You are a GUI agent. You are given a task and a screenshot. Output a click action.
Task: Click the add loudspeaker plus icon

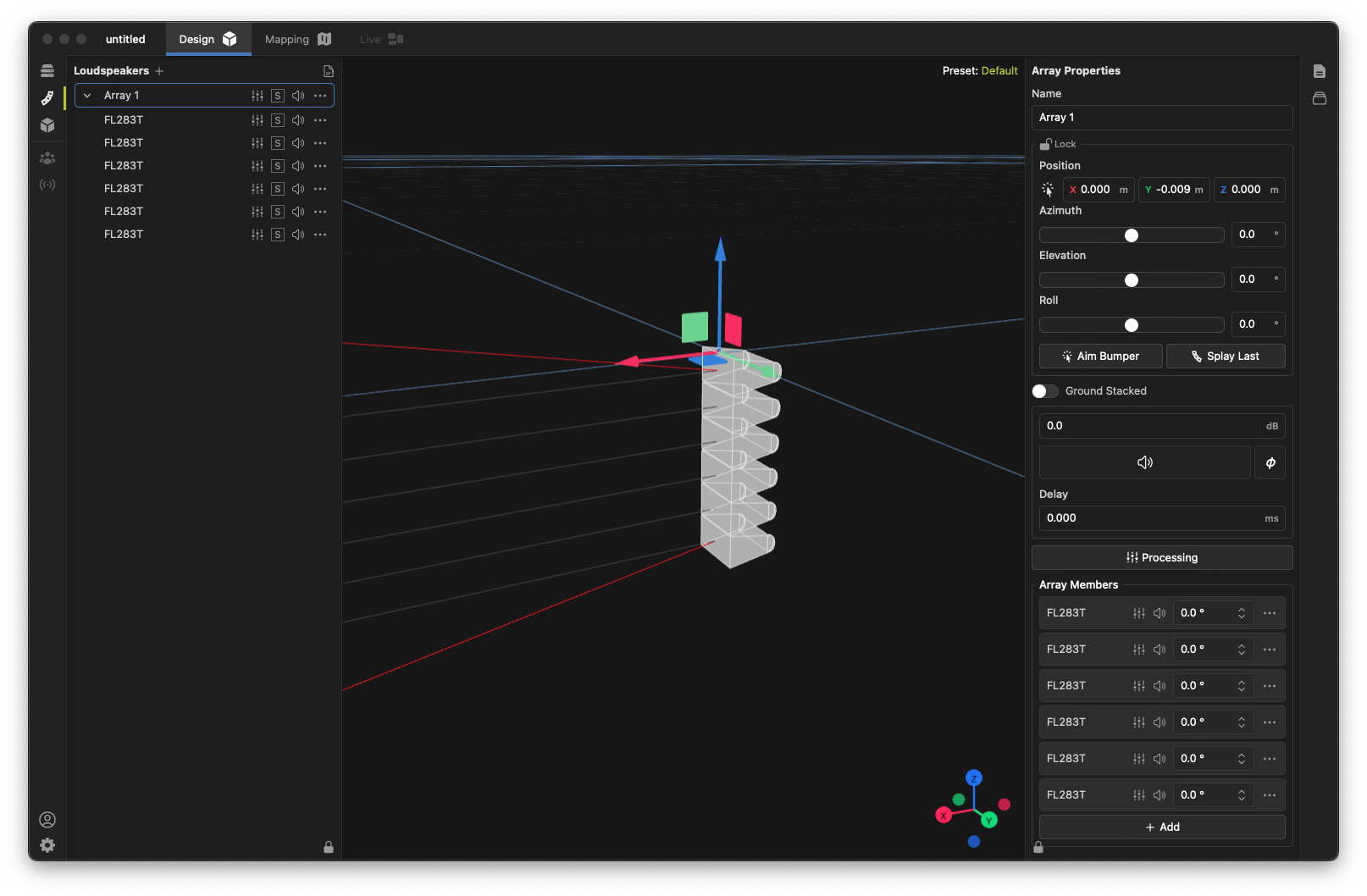coord(159,71)
